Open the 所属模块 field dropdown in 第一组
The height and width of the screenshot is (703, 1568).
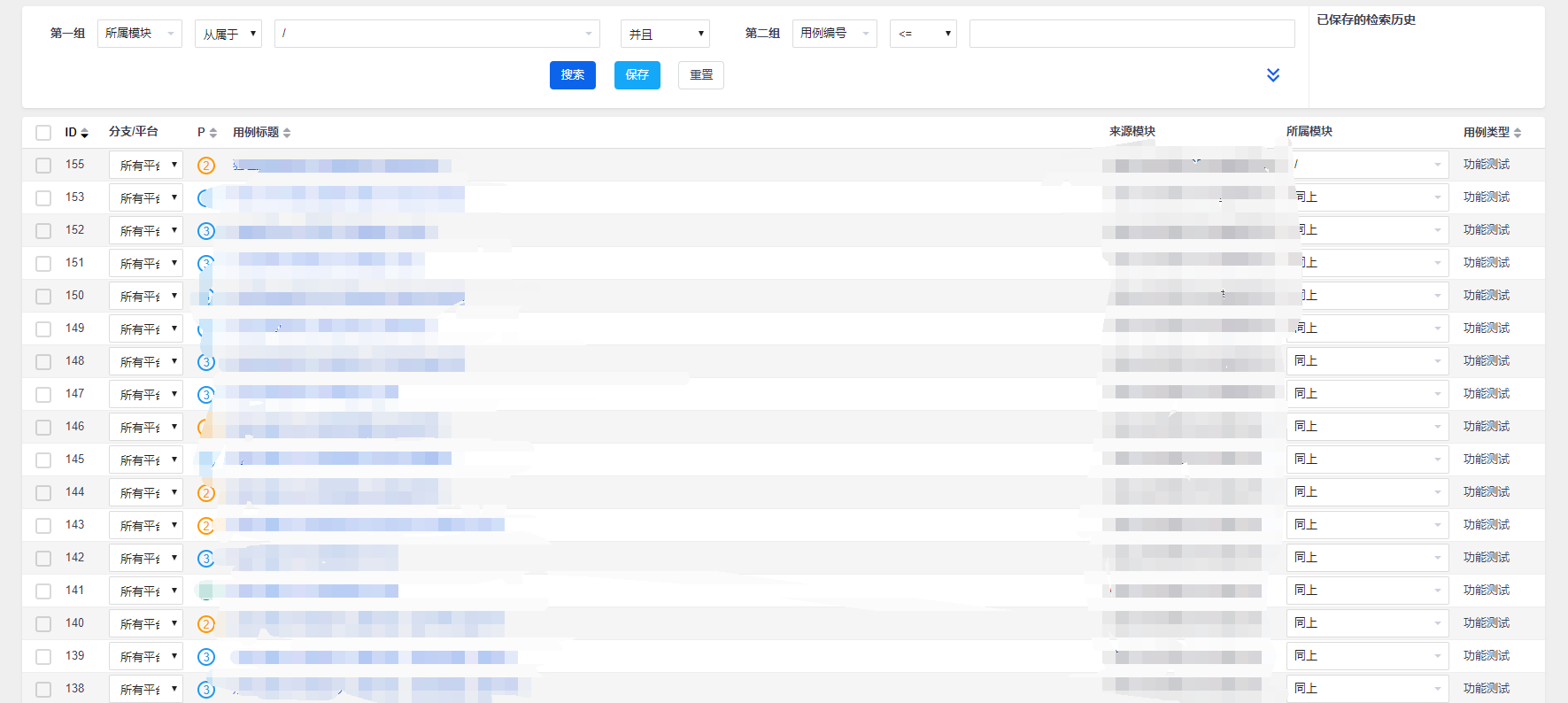point(140,34)
